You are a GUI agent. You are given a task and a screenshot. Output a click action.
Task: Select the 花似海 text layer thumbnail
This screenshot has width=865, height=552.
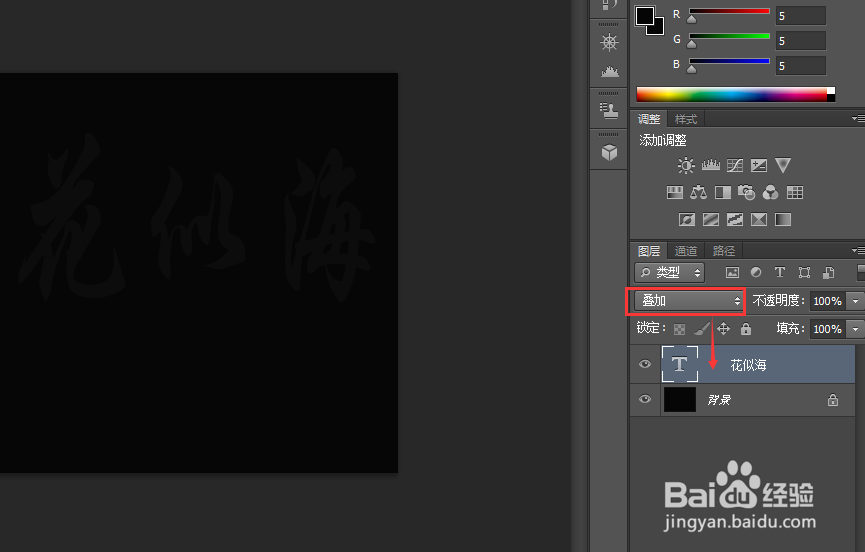[x=680, y=364]
